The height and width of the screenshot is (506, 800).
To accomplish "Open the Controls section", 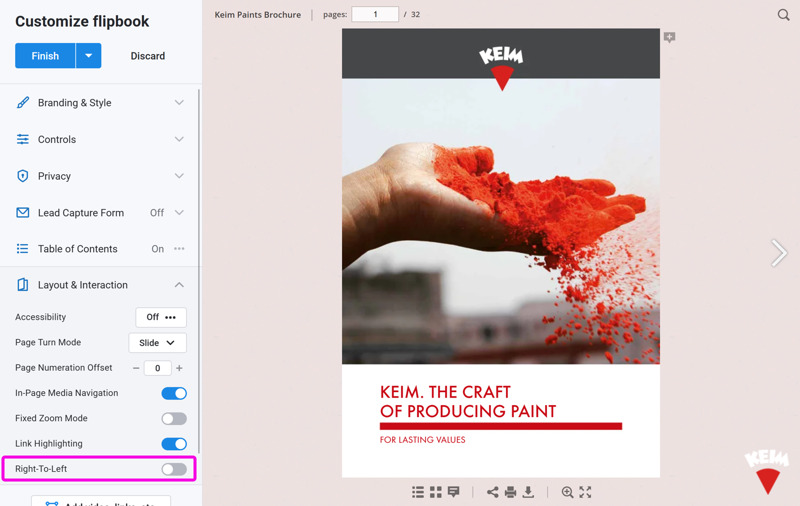I will click(x=101, y=139).
